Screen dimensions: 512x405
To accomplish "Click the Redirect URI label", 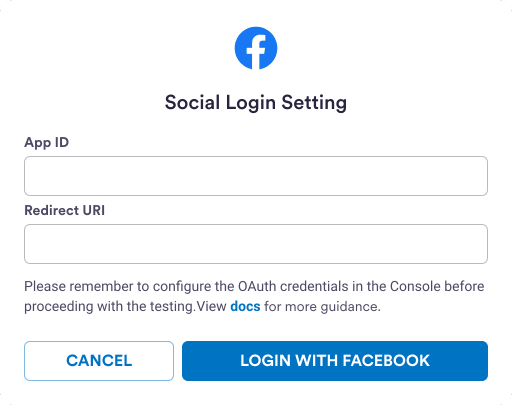I will pyautogui.click(x=65, y=210).
